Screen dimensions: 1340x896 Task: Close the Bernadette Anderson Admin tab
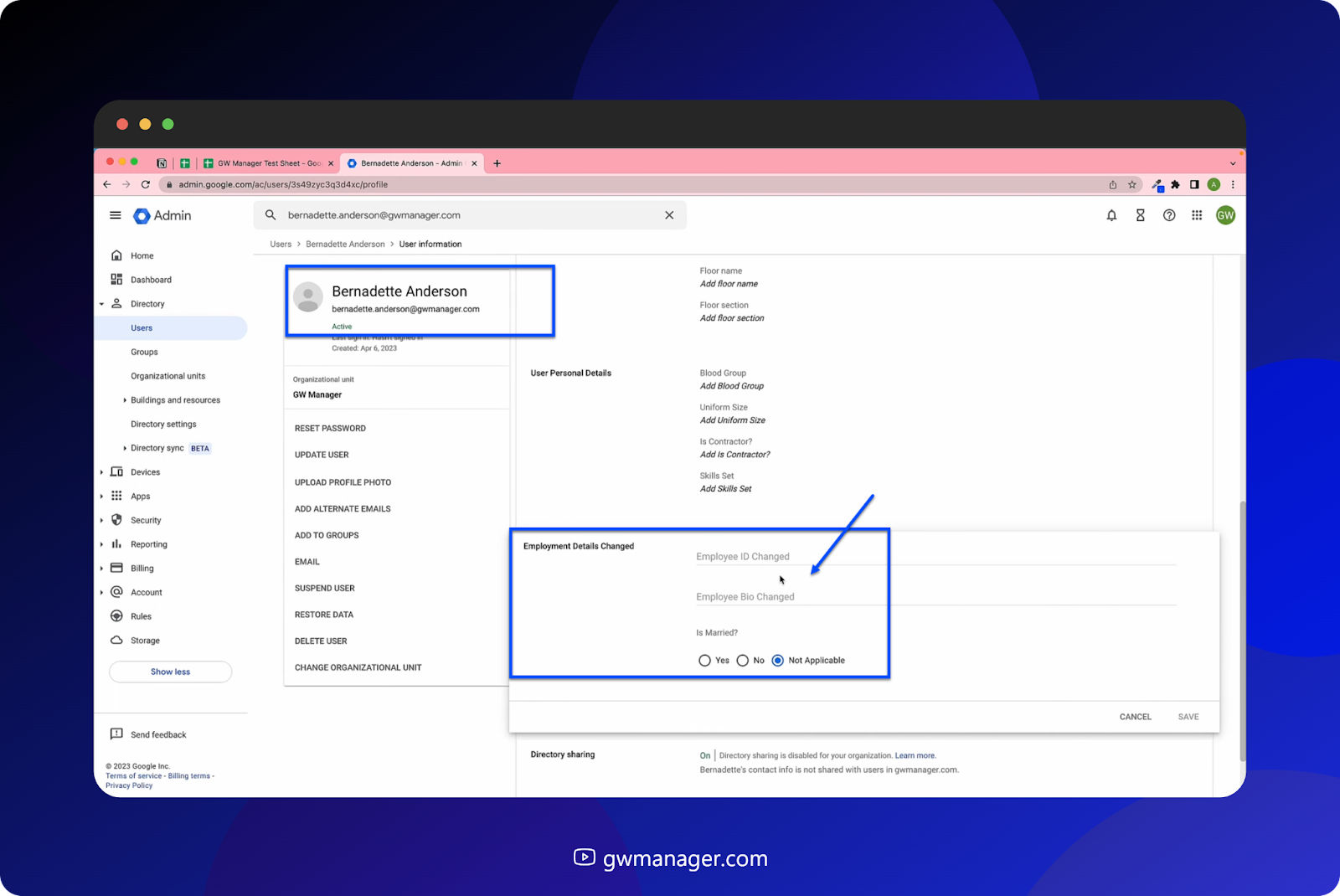[x=474, y=163]
